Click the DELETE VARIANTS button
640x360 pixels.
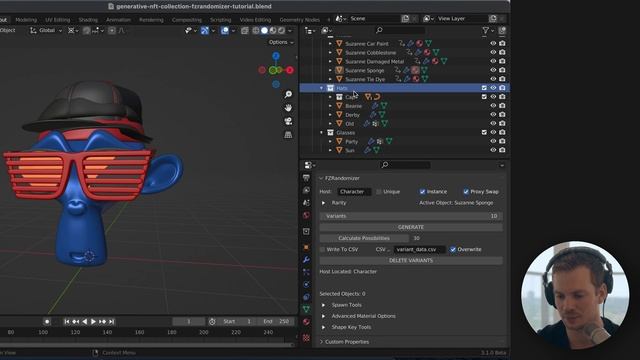411,260
